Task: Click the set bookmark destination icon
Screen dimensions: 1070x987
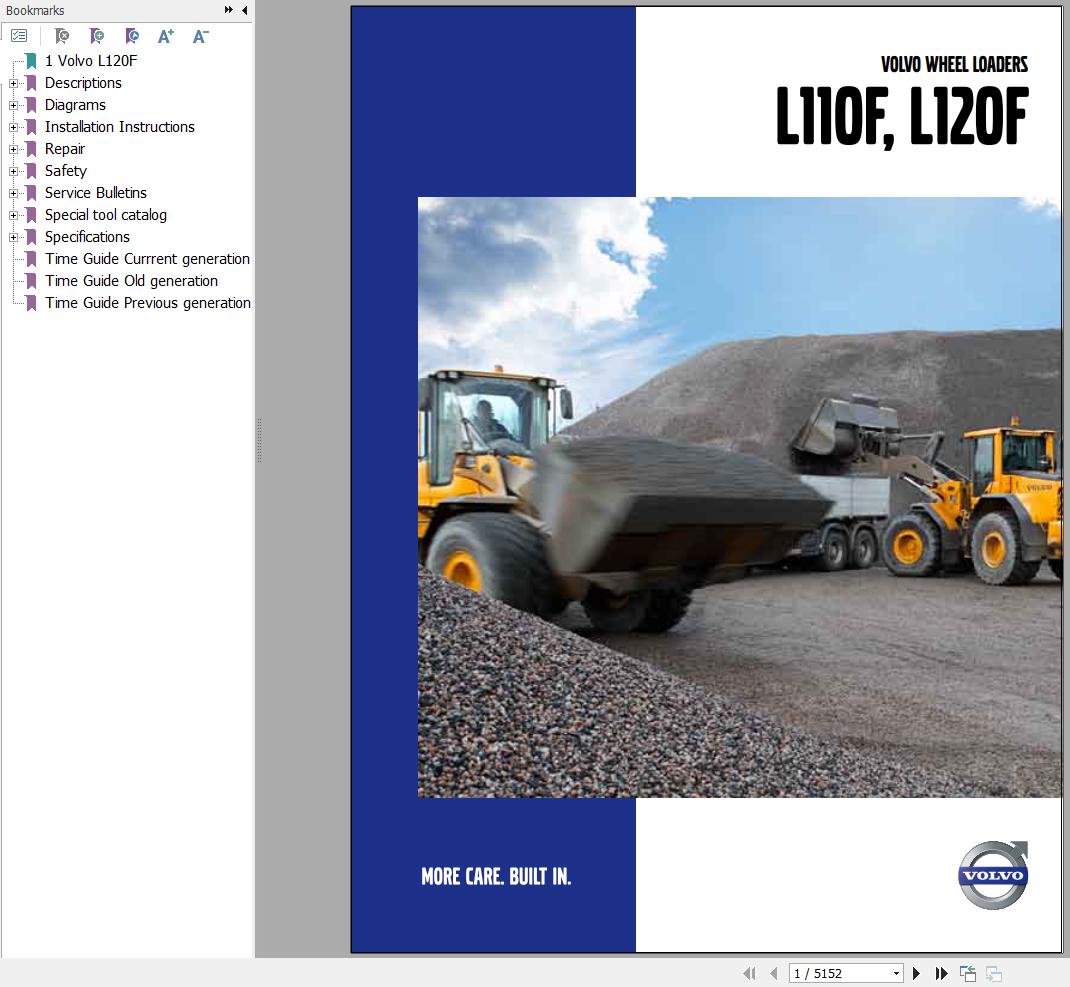Action: click(x=132, y=35)
